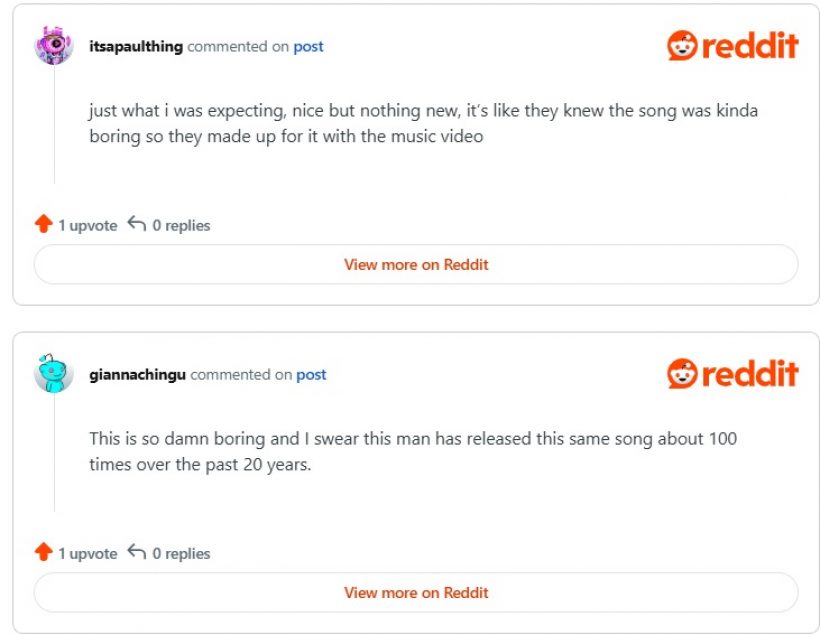Click reply arrow icon under giannachingu's comment
The width and height of the screenshot is (820, 635).
click(x=137, y=552)
